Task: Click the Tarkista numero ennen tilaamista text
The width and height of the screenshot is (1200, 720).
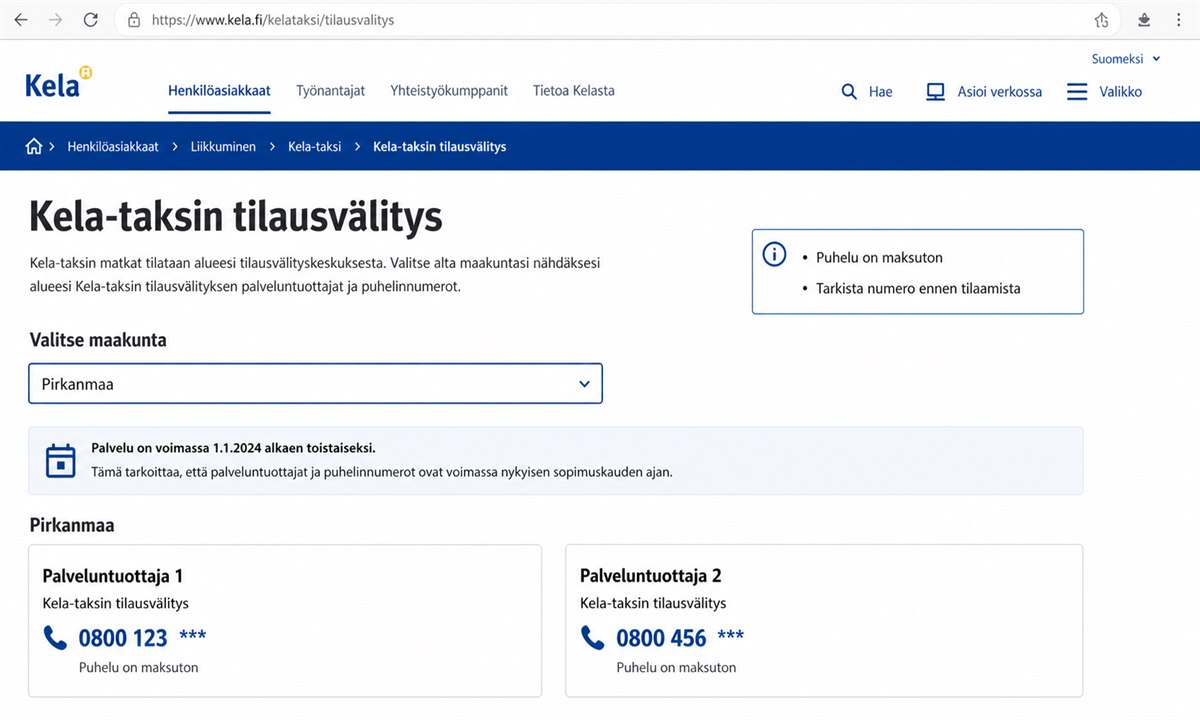Action: [x=919, y=288]
